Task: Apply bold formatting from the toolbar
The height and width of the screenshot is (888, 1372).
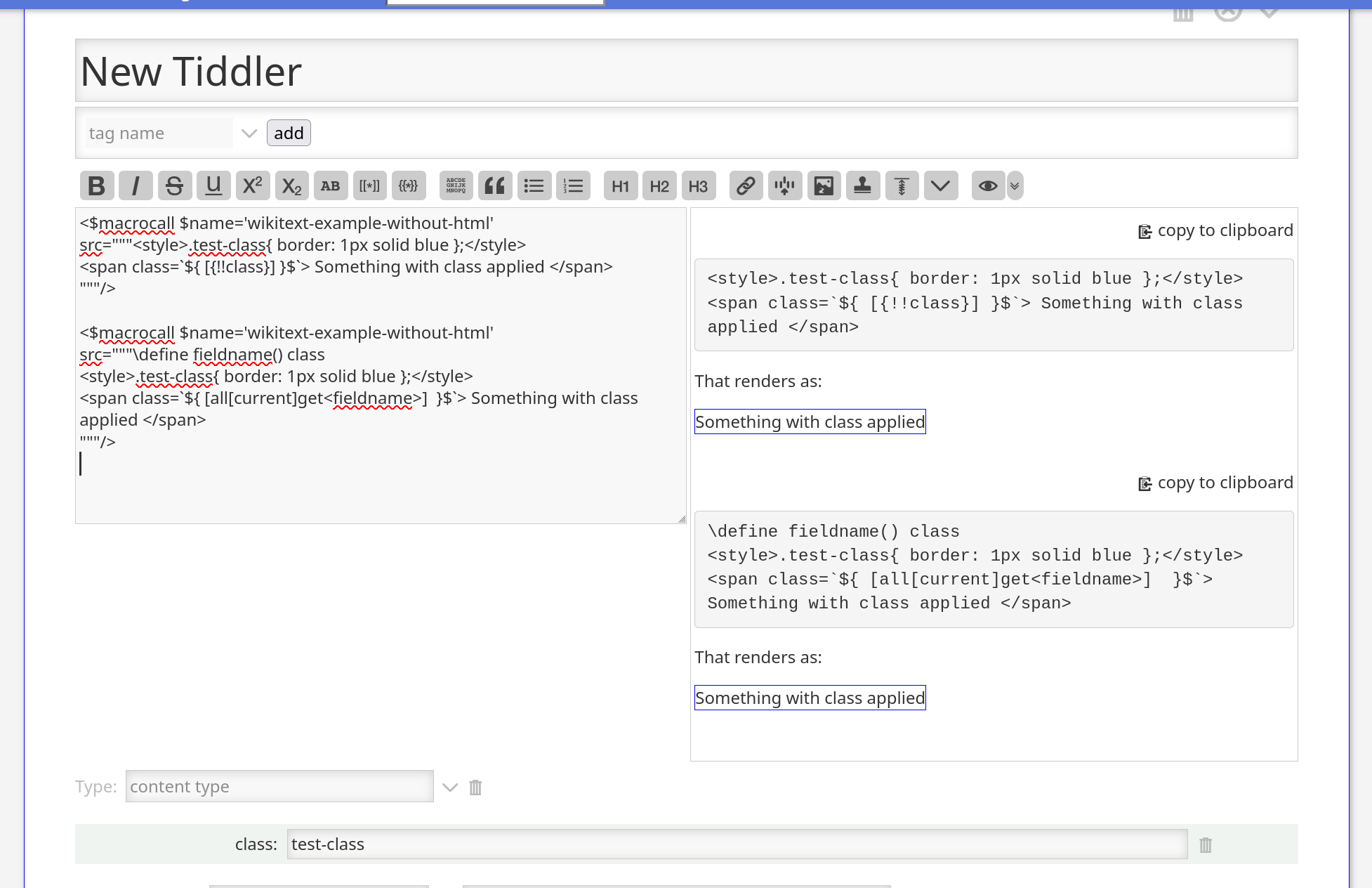Action: [x=97, y=186]
